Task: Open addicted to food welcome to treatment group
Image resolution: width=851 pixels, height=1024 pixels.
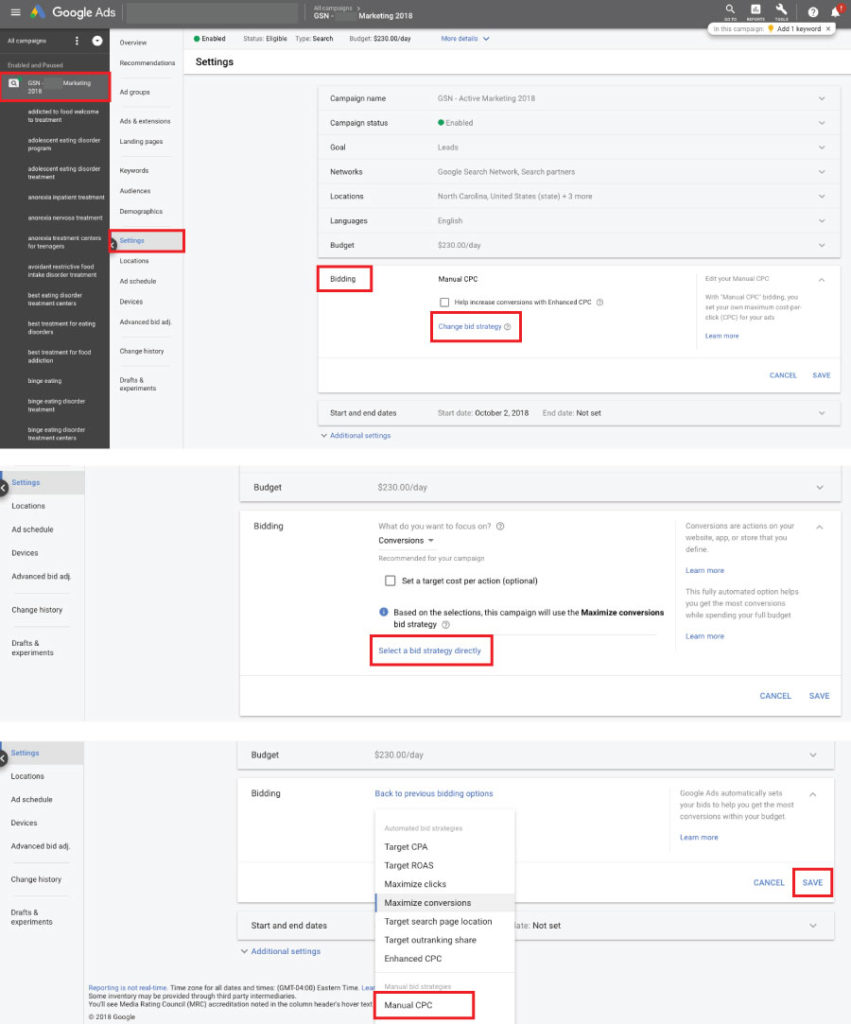Action: point(63,116)
